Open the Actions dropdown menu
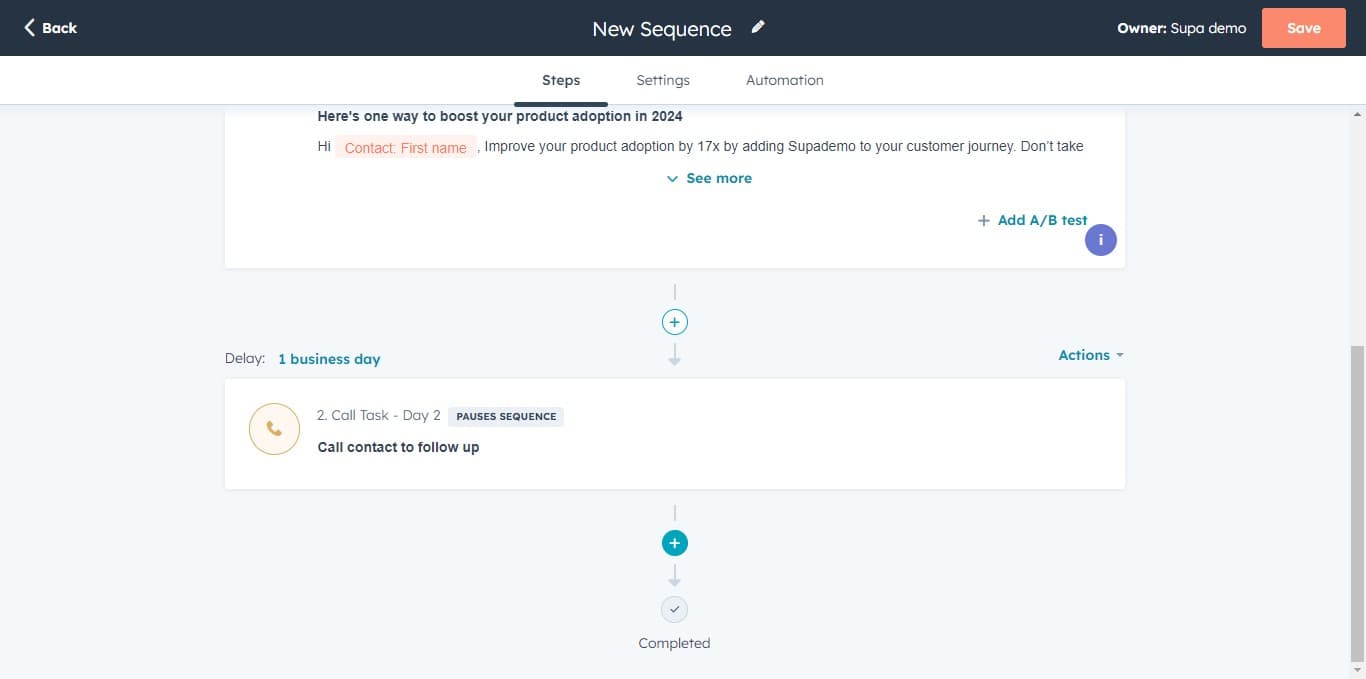The image size is (1366, 679). (x=1091, y=355)
